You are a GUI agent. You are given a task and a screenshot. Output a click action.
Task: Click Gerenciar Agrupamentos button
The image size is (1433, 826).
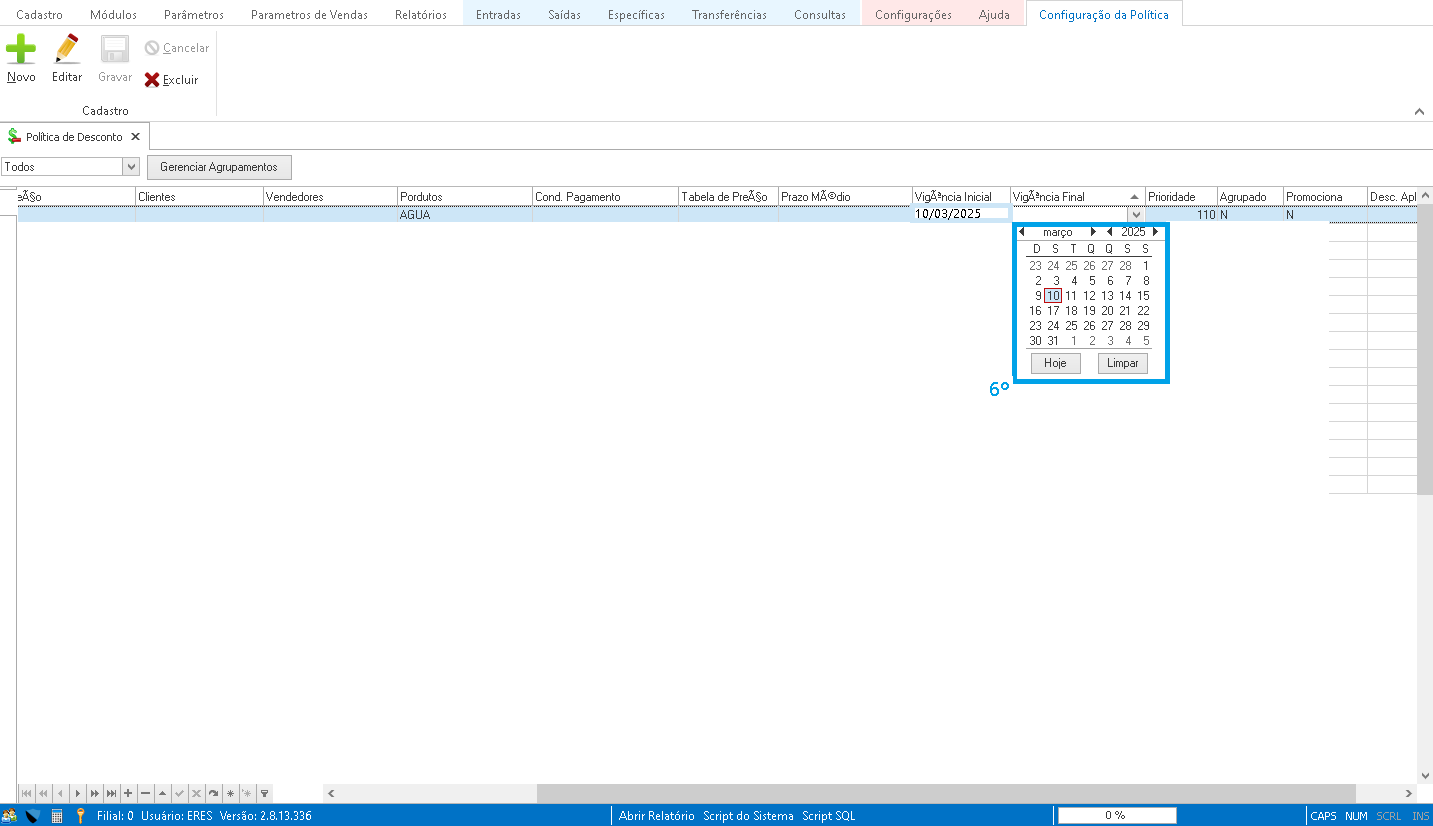point(219,167)
